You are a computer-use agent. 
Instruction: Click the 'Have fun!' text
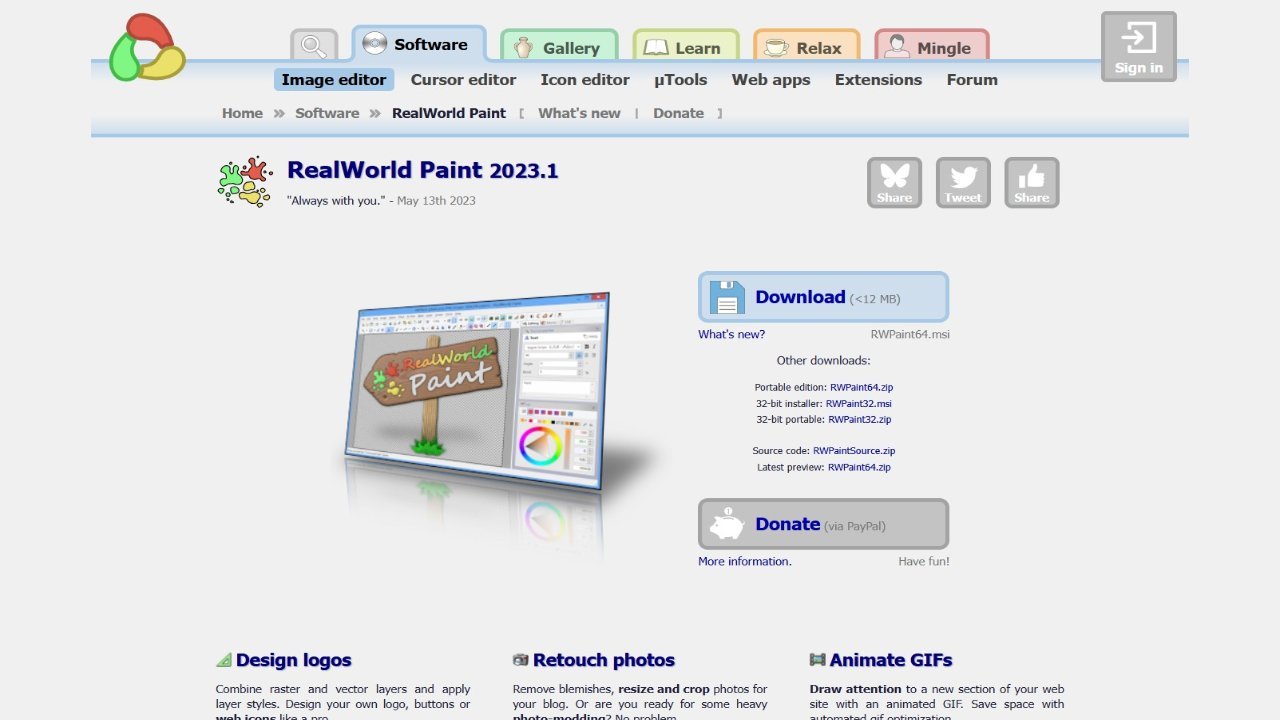[924, 561]
